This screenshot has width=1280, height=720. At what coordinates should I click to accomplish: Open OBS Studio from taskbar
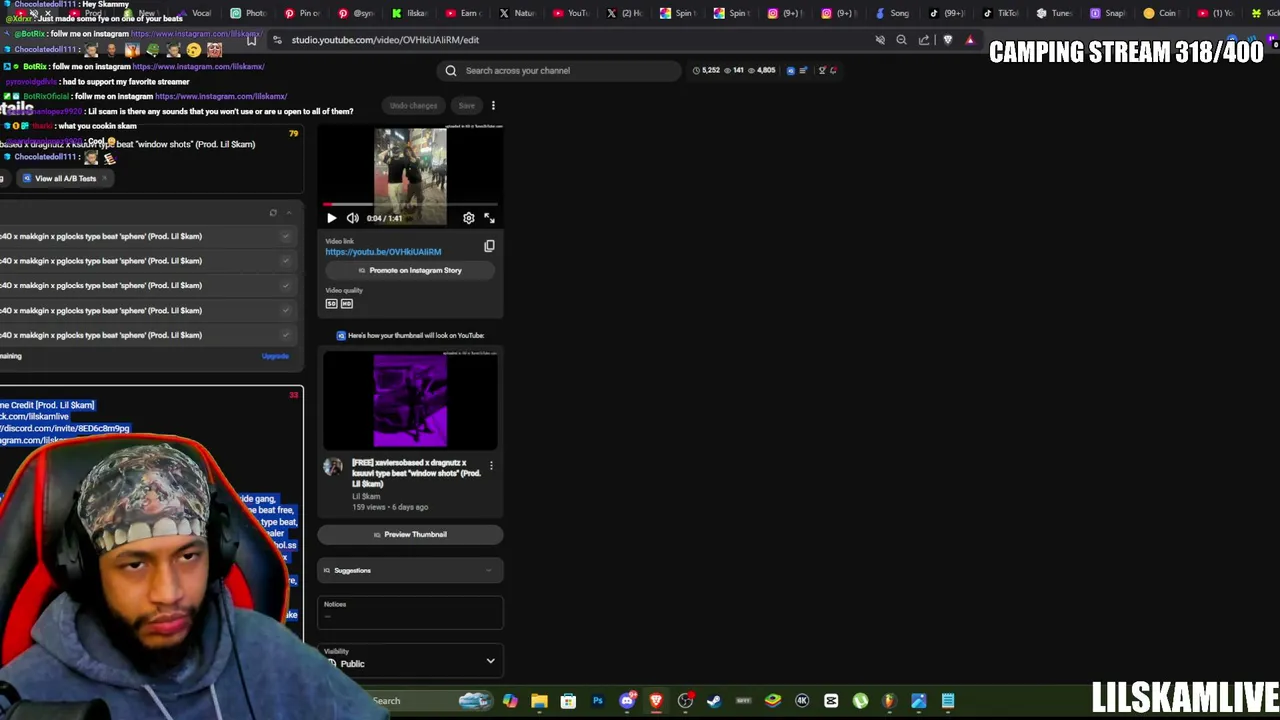coord(685,701)
